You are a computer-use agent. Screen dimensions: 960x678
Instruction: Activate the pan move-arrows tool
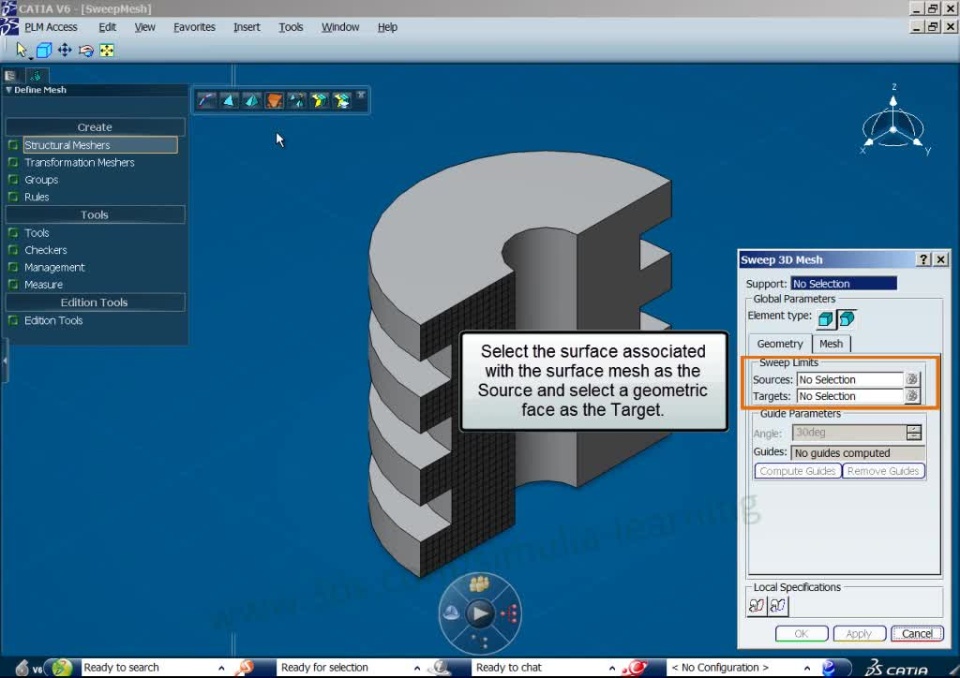pyautogui.click(x=64, y=50)
